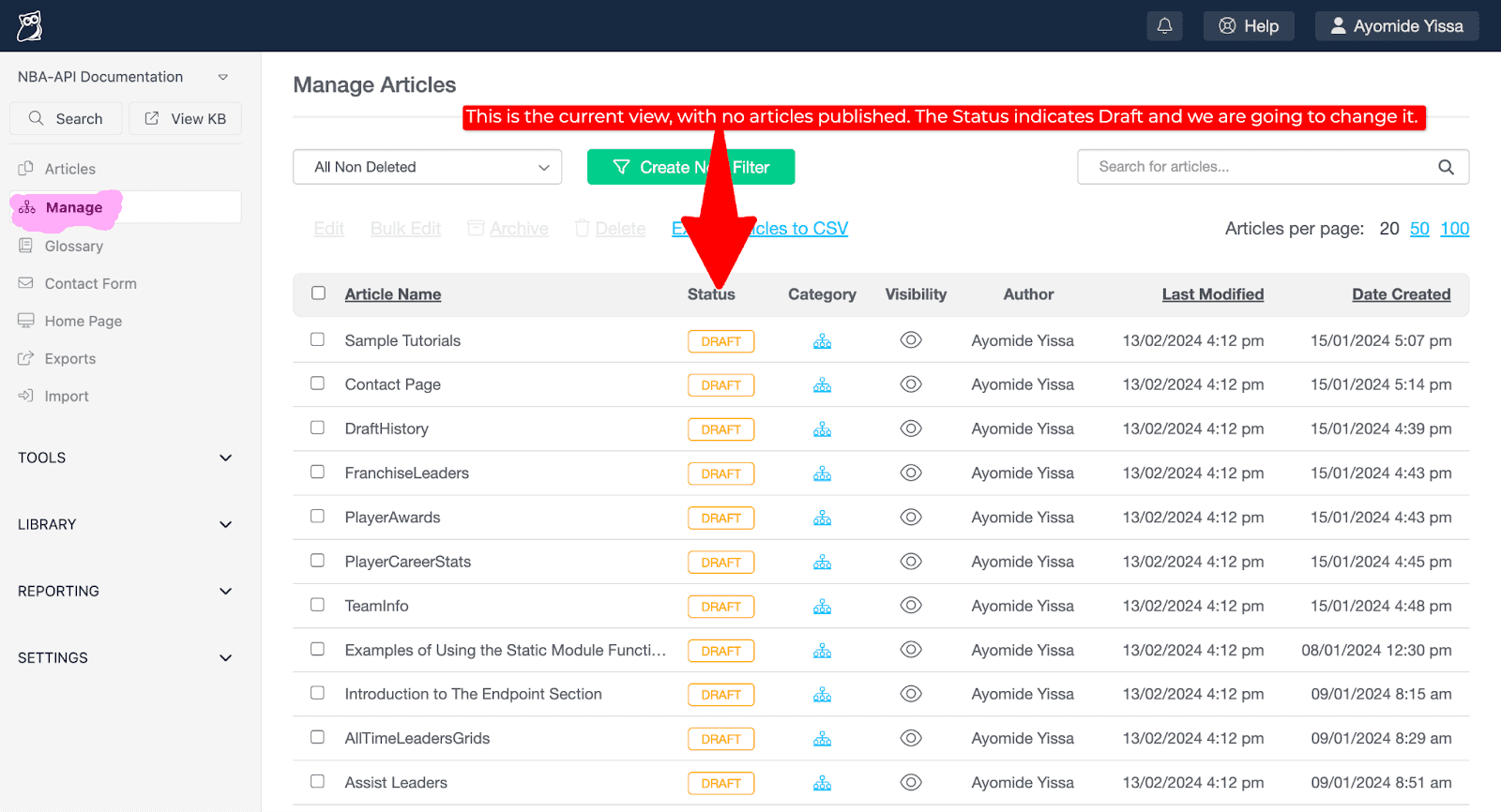Click visibility eye for PlayerAwards
Image resolution: width=1501 pixels, height=812 pixels.
point(911,517)
